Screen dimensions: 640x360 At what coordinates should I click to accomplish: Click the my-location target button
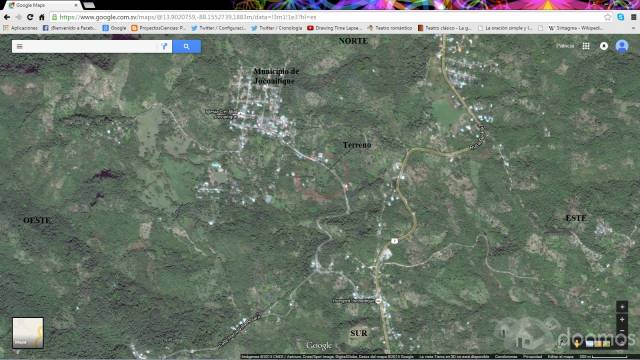(x=622, y=307)
